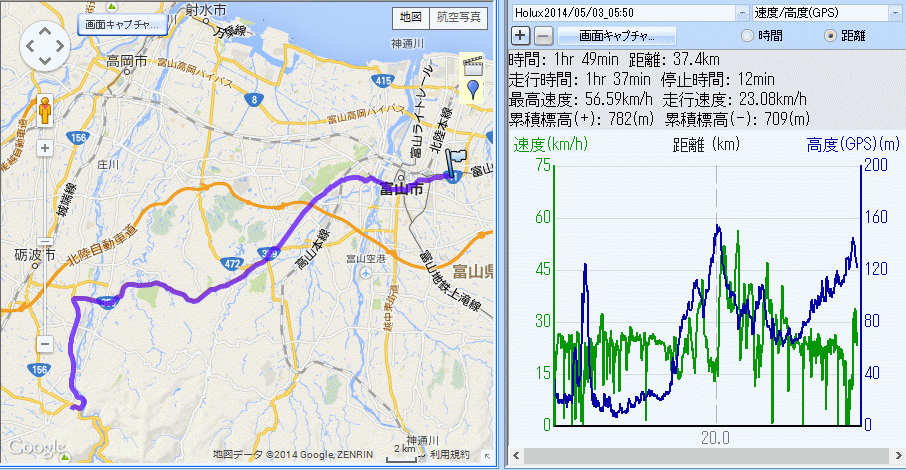The width and height of the screenshot is (906, 470).
Task: Click the movie clapperboard icon on map
Action: [472, 67]
